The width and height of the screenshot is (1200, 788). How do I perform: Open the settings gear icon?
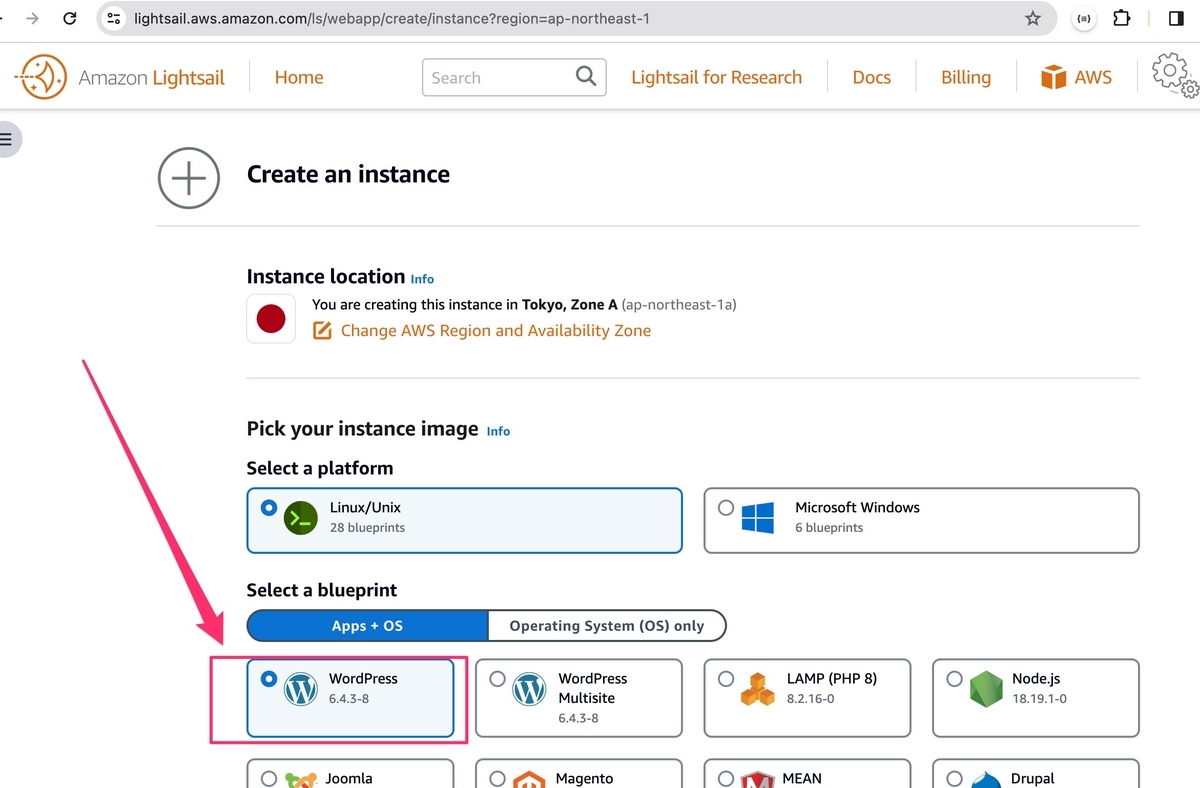tap(1174, 76)
